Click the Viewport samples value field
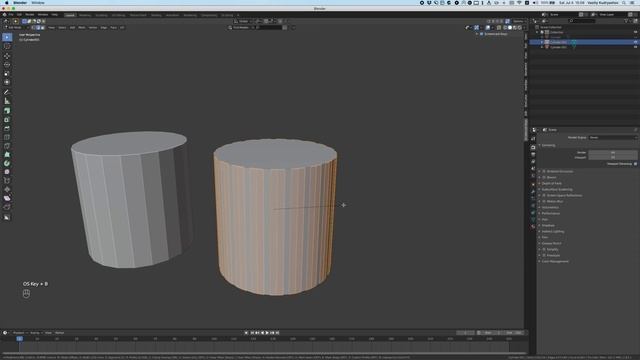This screenshot has height=360, width=640. 612,157
